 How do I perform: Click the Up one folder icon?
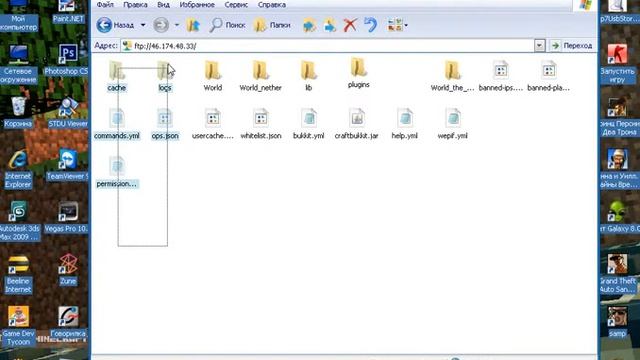click(x=193, y=25)
